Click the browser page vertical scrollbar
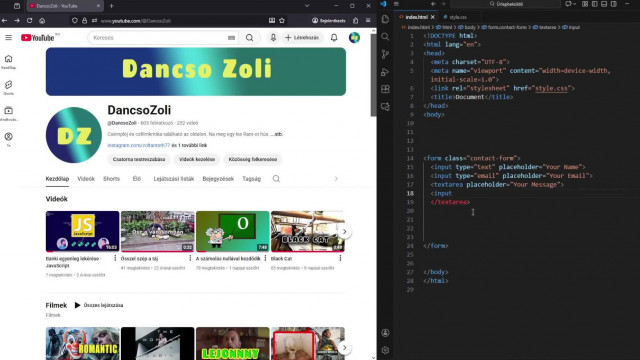The height and width of the screenshot is (360, 640). [373, 75]
